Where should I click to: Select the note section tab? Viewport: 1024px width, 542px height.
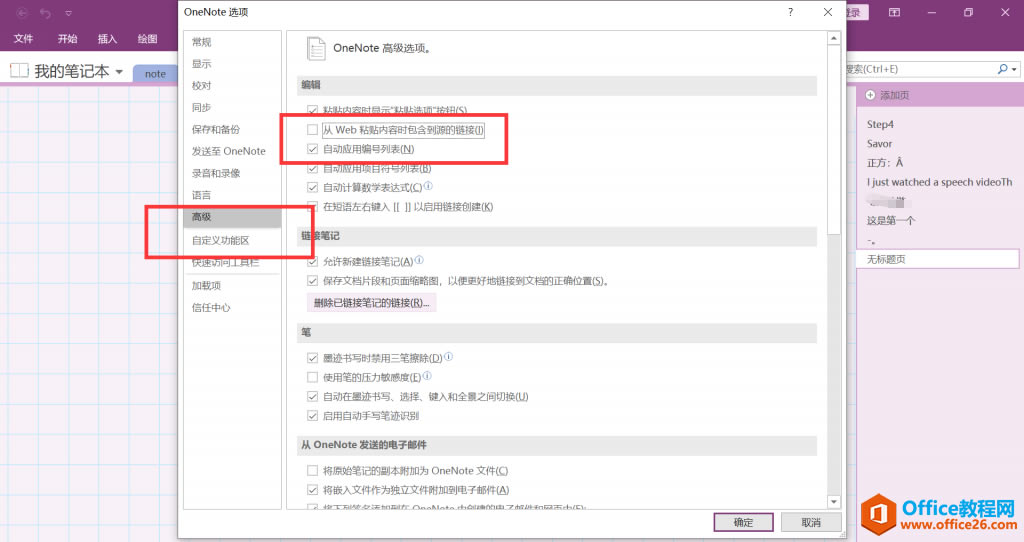[155, 74]
